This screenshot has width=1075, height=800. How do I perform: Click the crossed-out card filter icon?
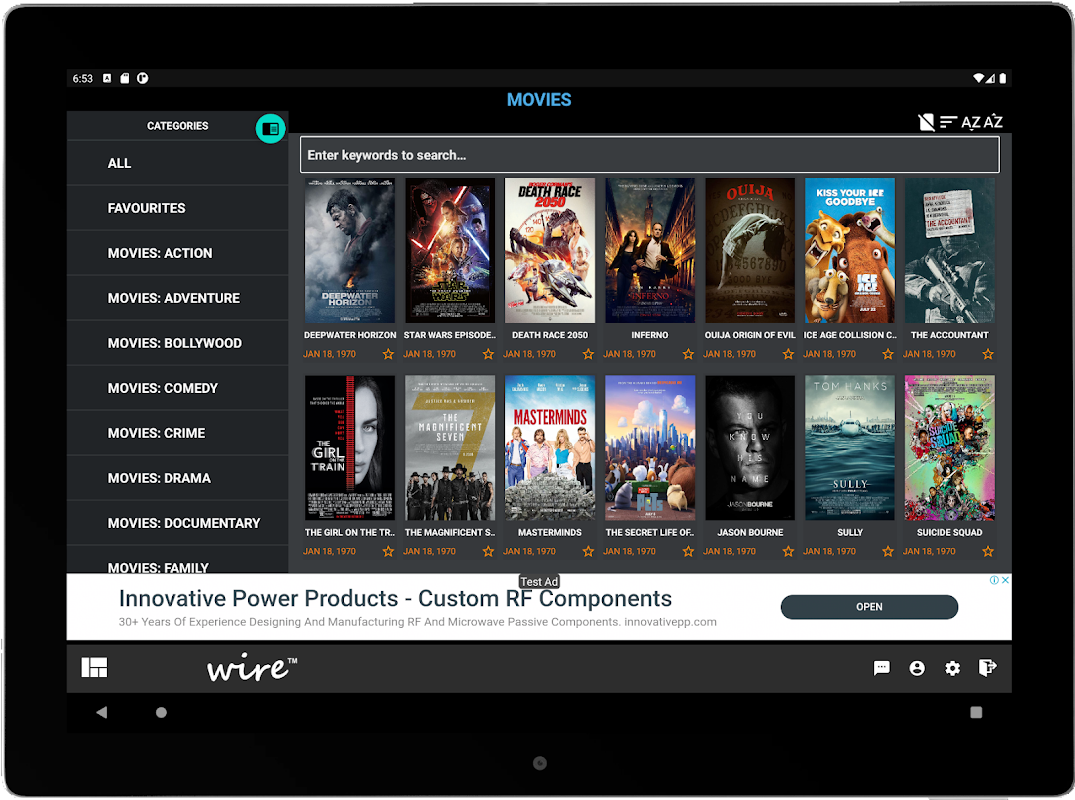(x=926, y=122)
